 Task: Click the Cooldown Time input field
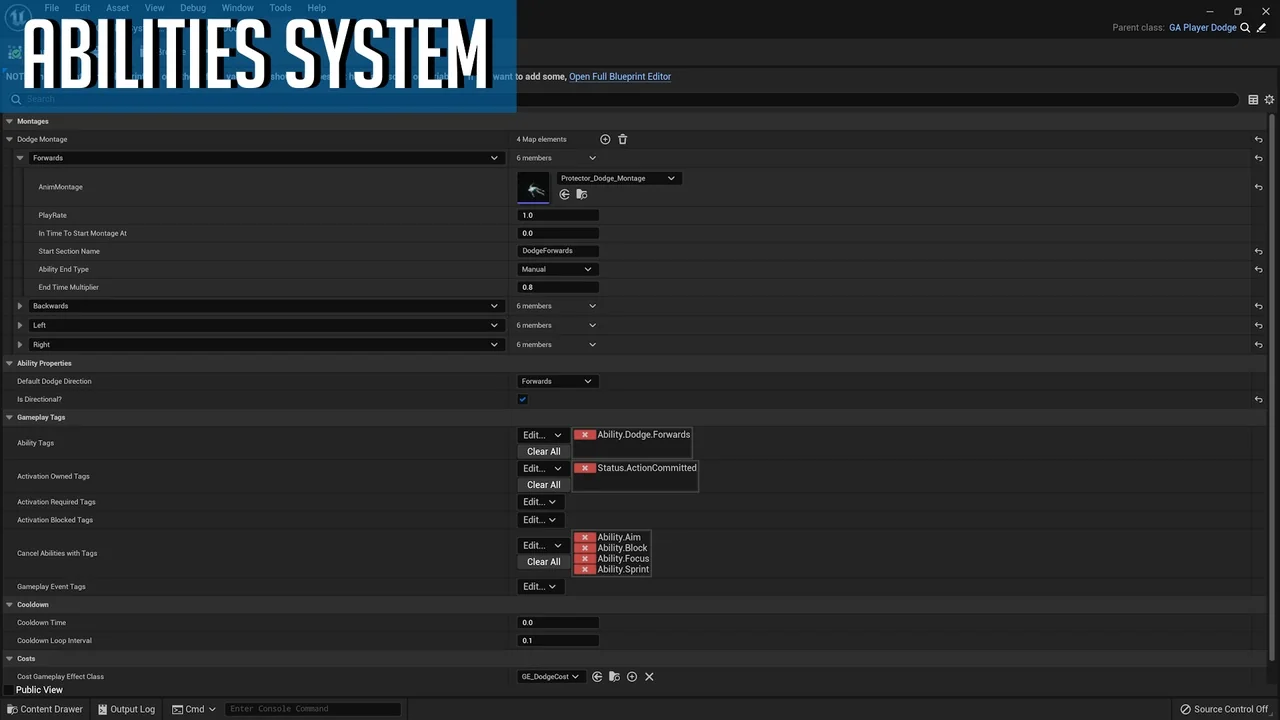point(558,623)
